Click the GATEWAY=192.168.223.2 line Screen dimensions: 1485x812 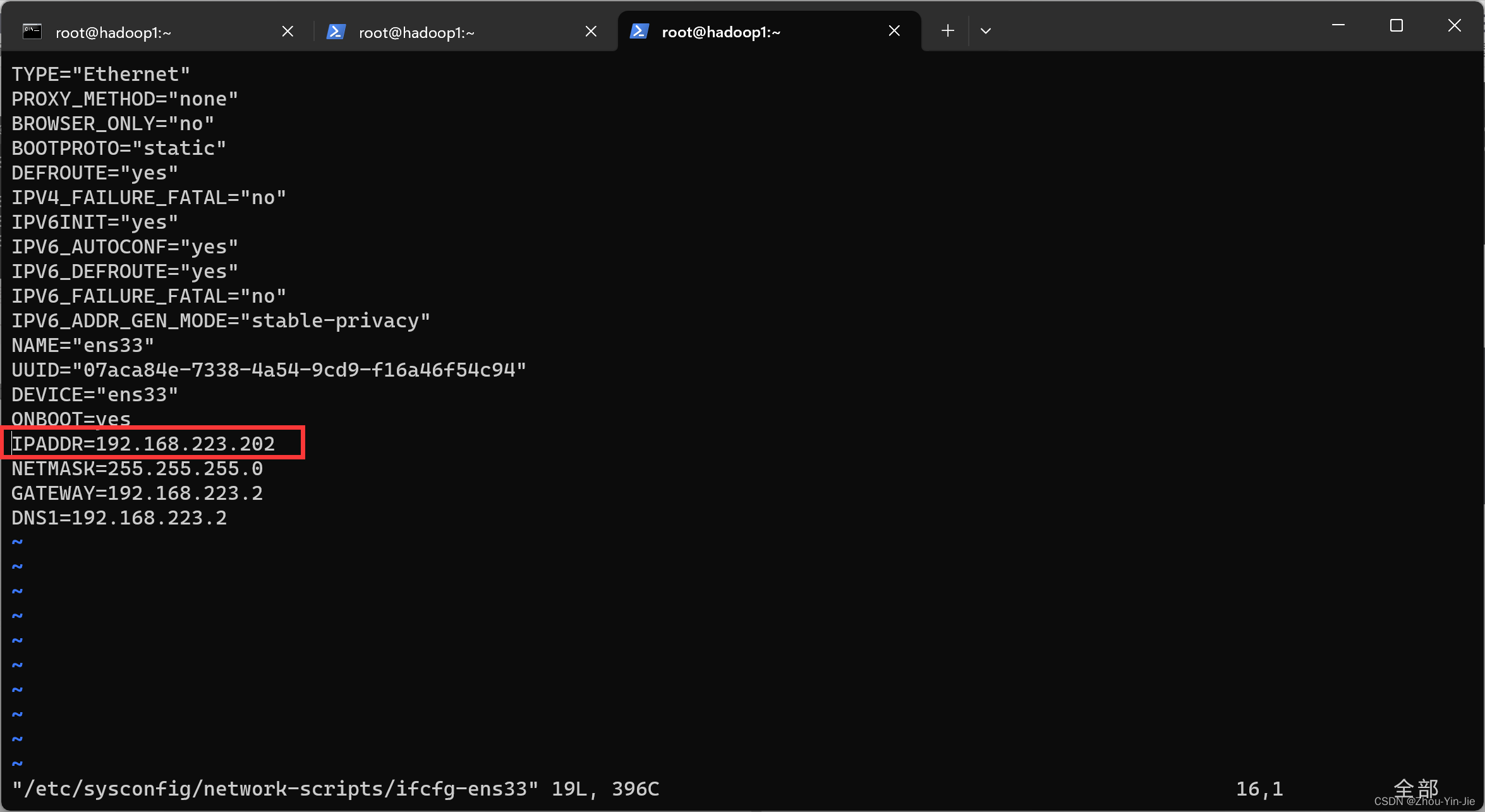[x=137, y=493]
